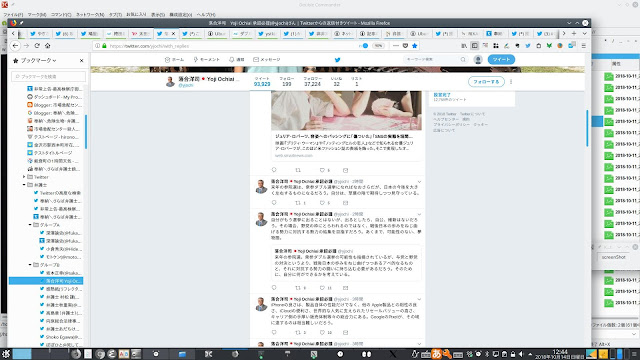Screen dimensions: 640x360
Task: Click the bookmark search field in the sidebar
Action: tap(49, 76)
